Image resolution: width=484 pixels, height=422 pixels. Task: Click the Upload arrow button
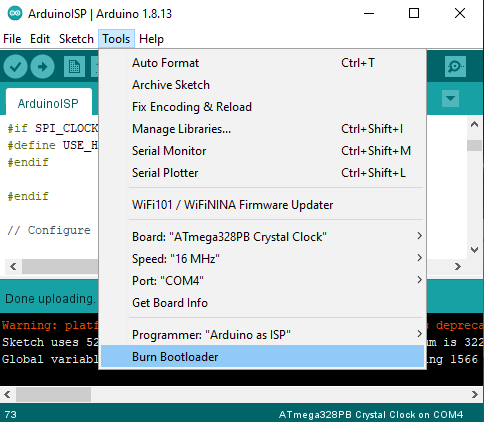43,67
